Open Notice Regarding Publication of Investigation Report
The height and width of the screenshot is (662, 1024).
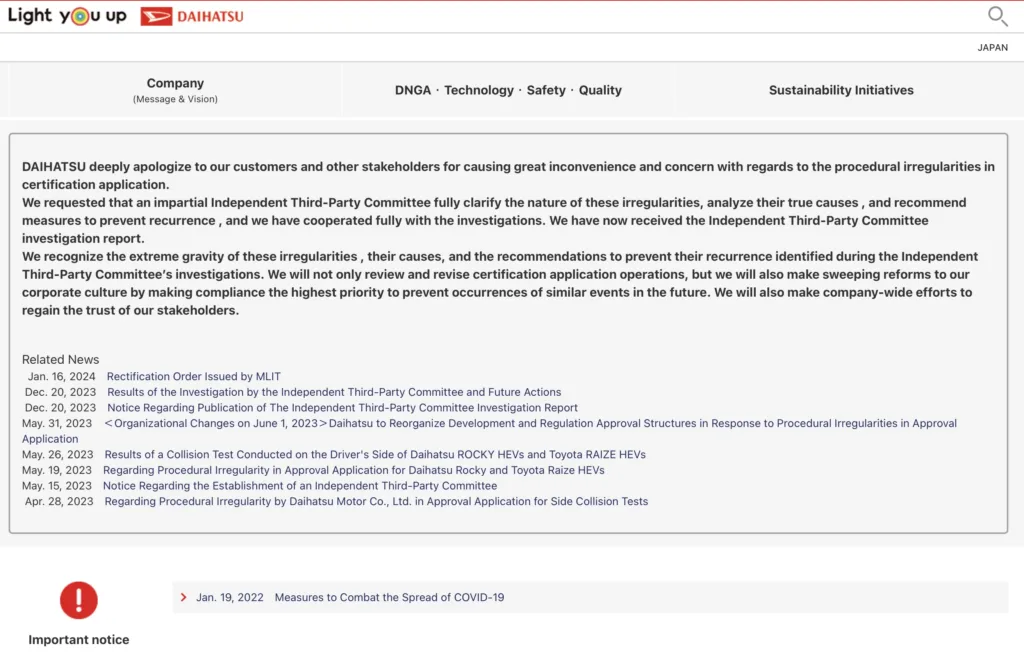click(342, 408)
